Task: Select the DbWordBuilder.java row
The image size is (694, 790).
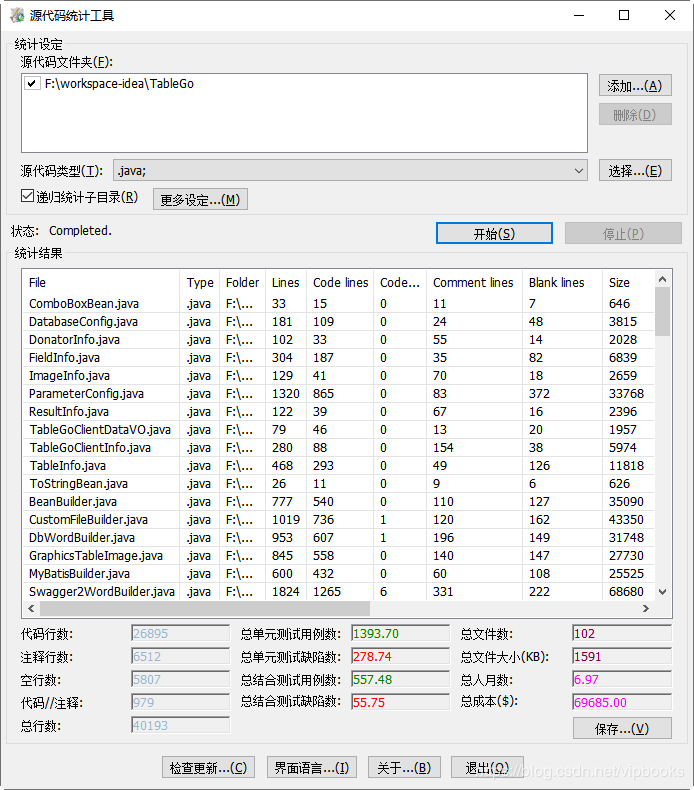Action: 338,538
